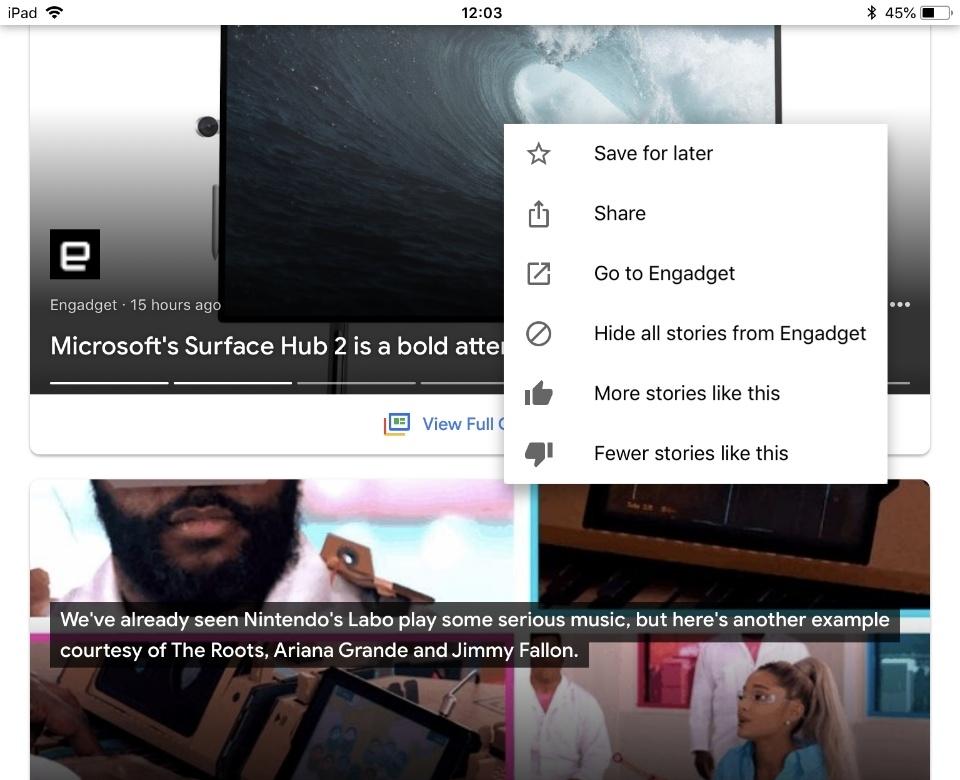Tap the Full Coverage icon

(x=397, y=424)
